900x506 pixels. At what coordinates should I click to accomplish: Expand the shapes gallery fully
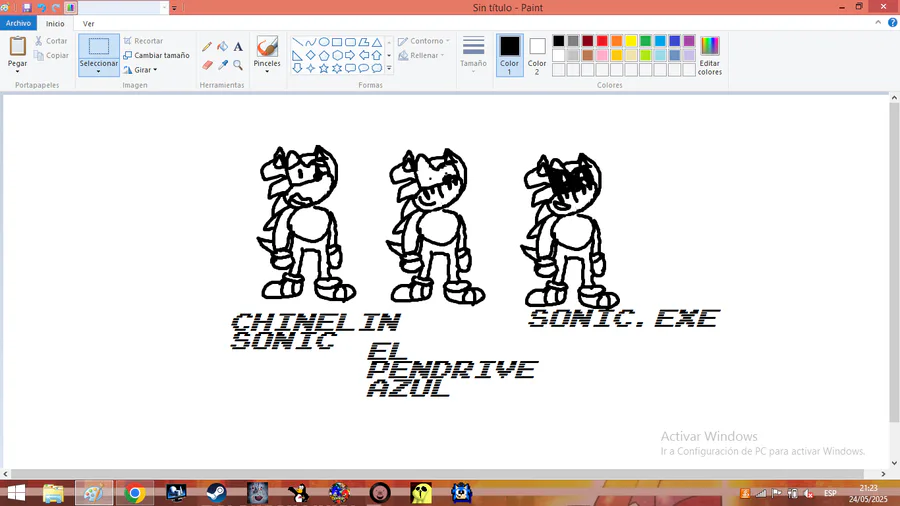click(x=389, y=68)
